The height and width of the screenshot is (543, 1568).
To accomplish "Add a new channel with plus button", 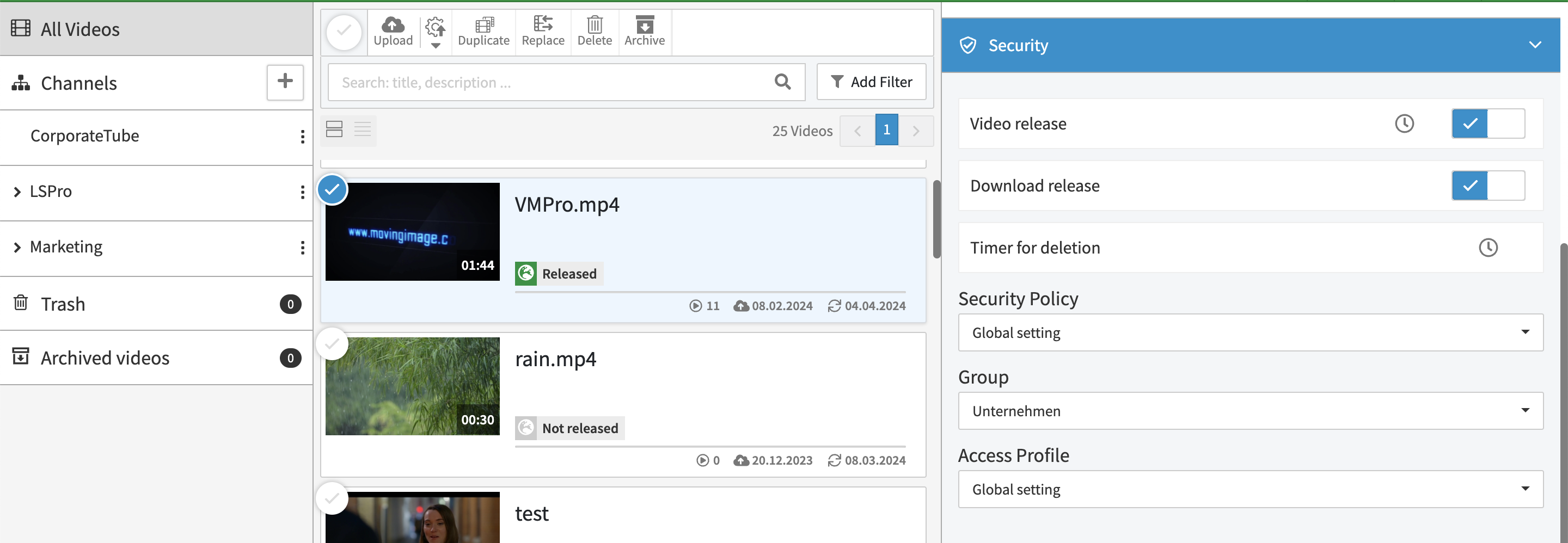I will [285, 82].
